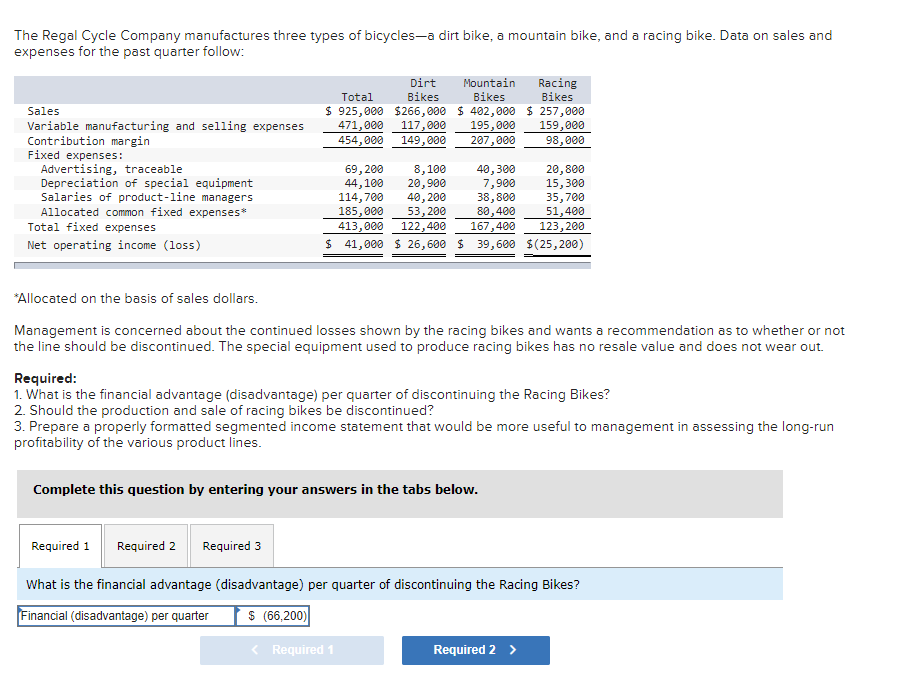Click requirement 2 text about discontinuing racing bikes
899x683 pixels.
click(x=224, y=411)
